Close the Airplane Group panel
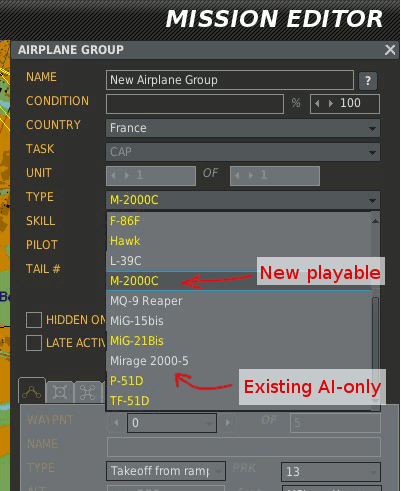 [390, 50]
